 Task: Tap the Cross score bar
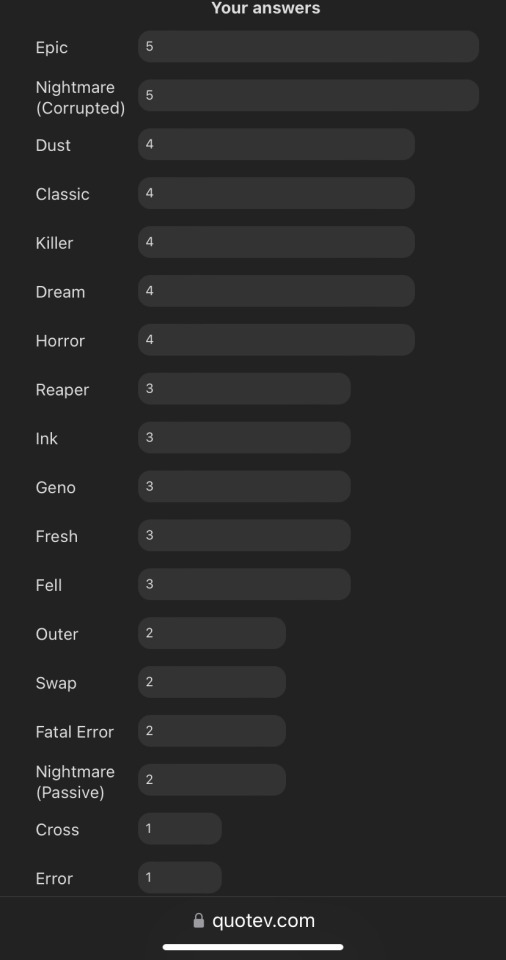coord(180,829)
